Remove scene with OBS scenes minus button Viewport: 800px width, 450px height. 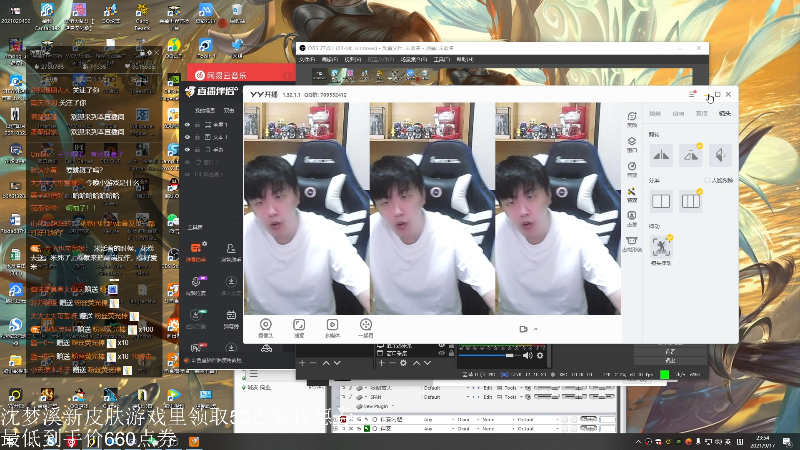(313, 363)
